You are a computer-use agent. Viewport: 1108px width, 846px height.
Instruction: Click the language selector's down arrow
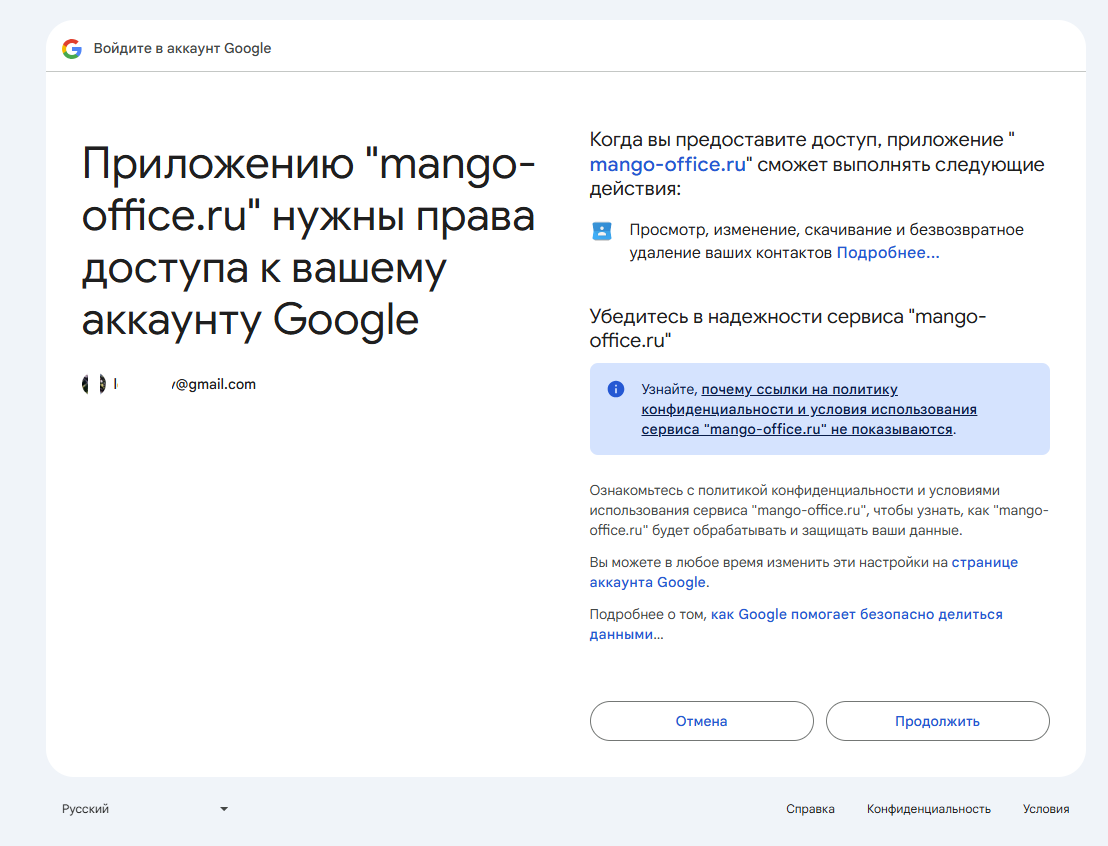coord(223,809)
